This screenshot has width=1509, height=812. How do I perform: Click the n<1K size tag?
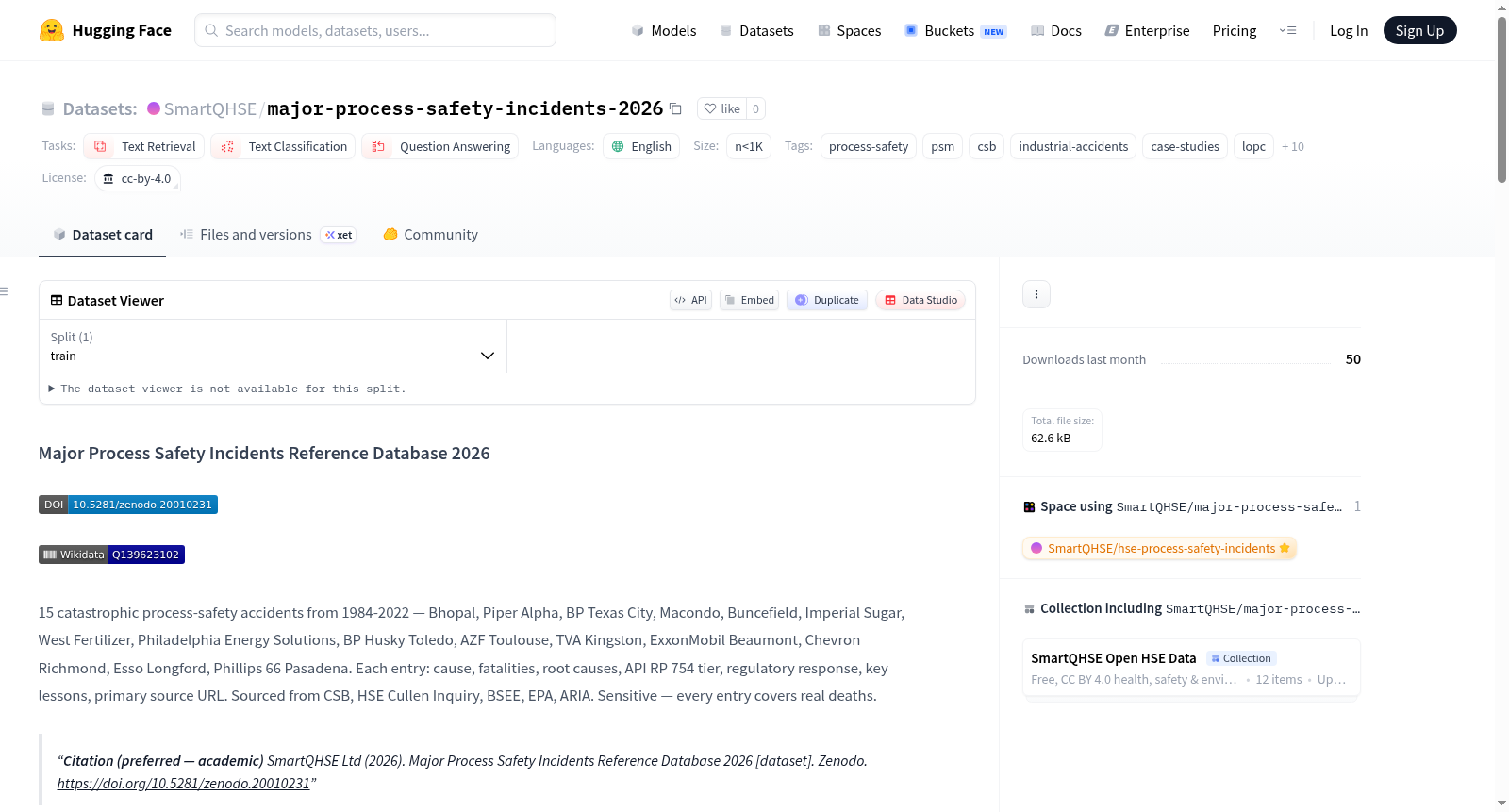click(x=749, y=146)
